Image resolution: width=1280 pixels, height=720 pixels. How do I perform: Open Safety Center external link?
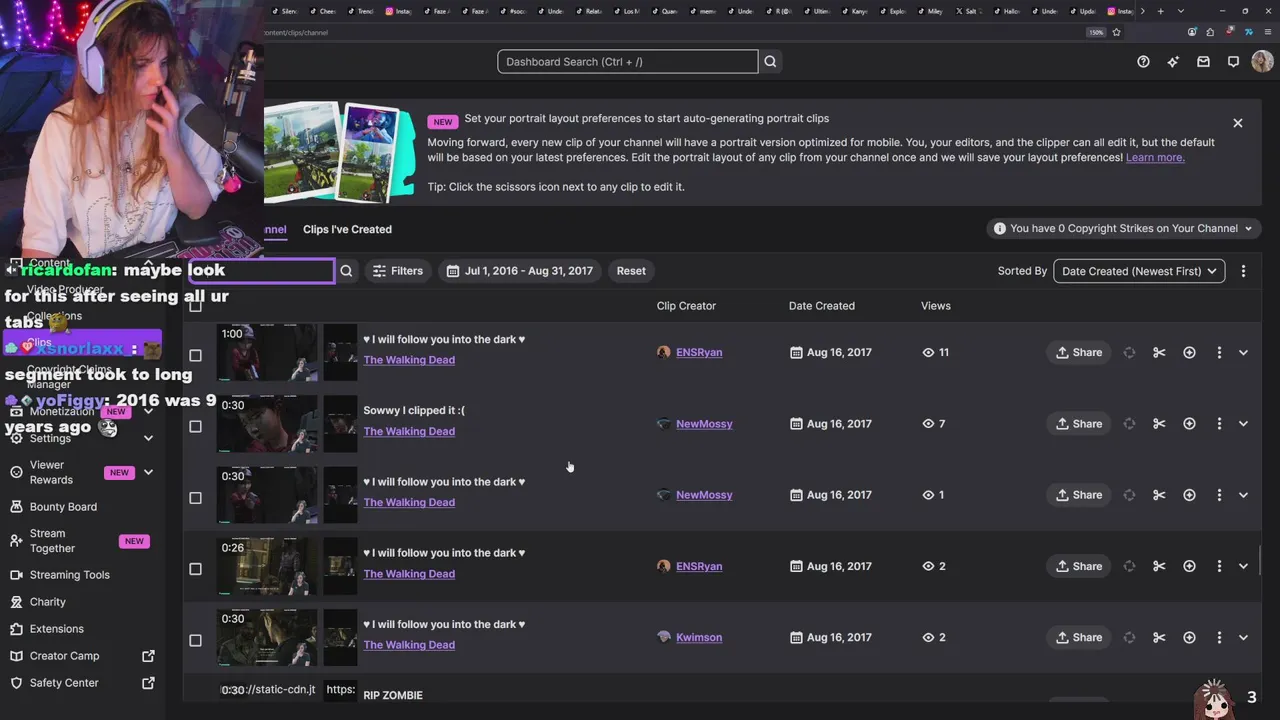(x=82, y=683)
